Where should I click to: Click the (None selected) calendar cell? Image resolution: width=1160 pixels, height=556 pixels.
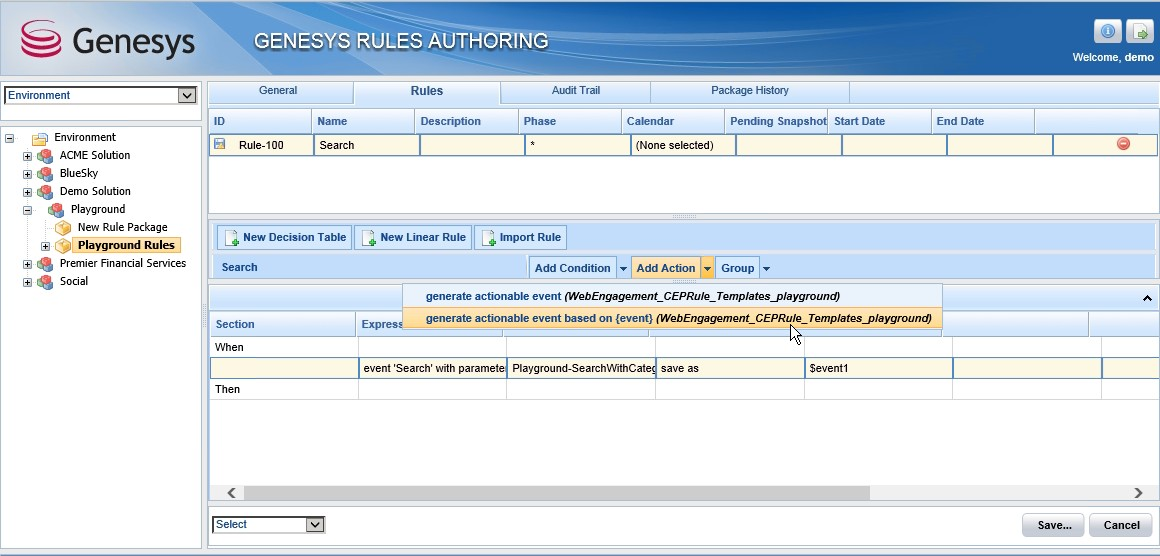pos(683,145)
